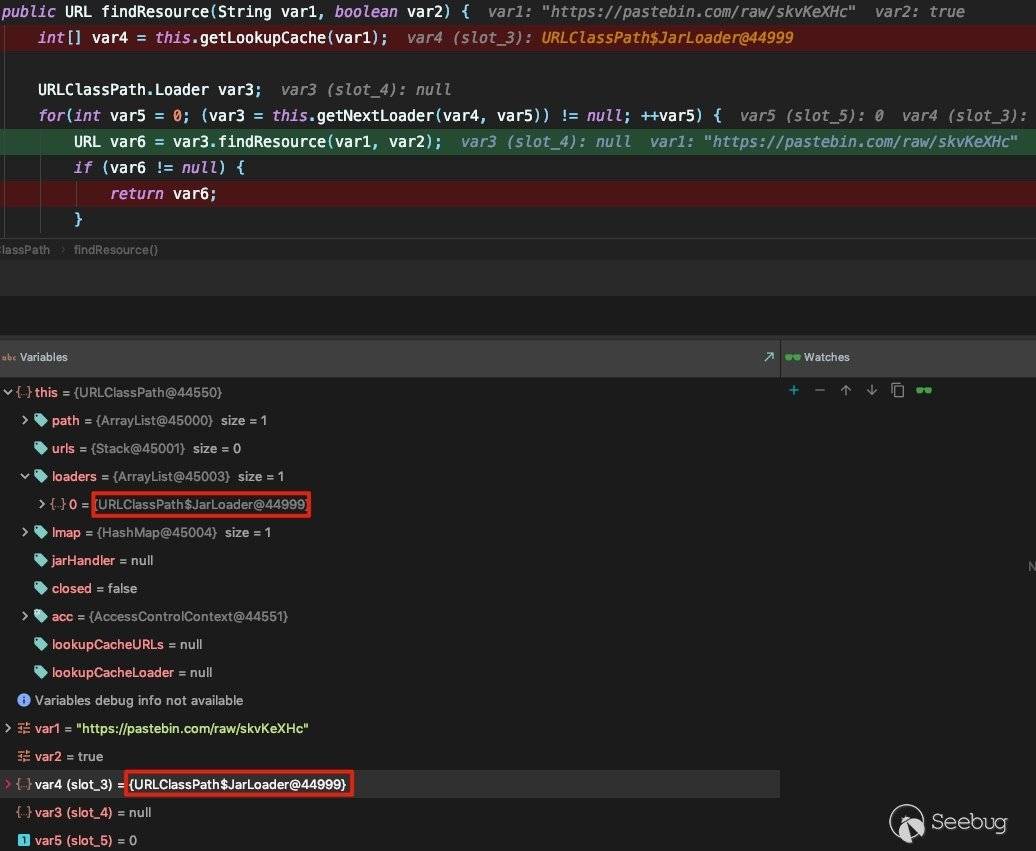Expand the lmap HashMap node
The height and width of the screenshot is (851, 1036).
pyautogui.click(x=25, y=532)
